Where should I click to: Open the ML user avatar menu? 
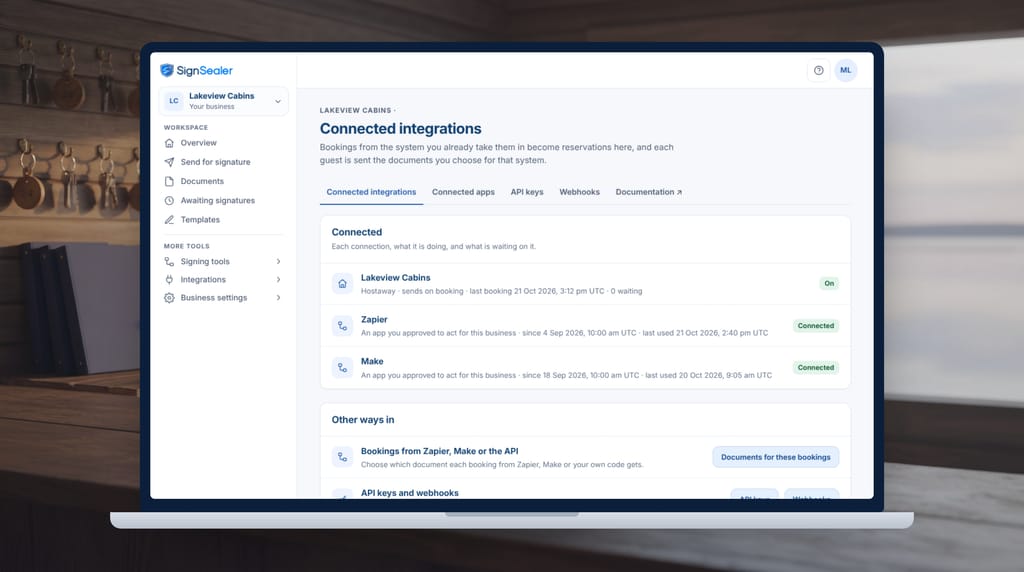pyautogui.click(x=846, y=71)
